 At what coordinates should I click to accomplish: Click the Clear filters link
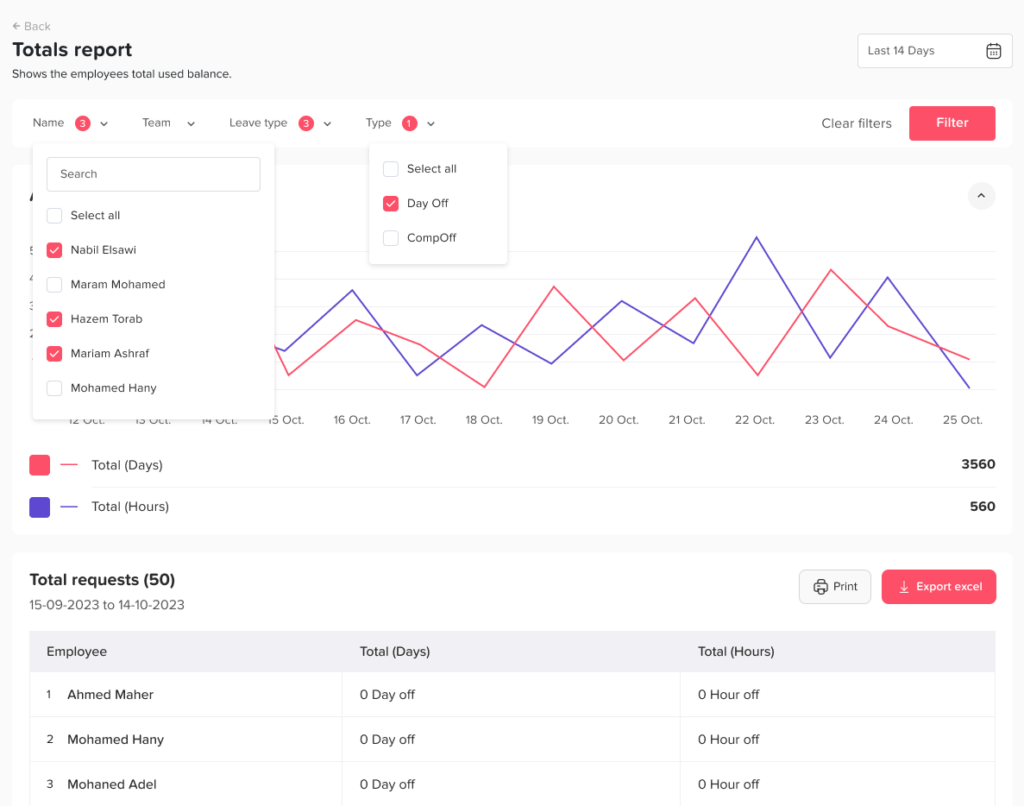coord(856,123)
